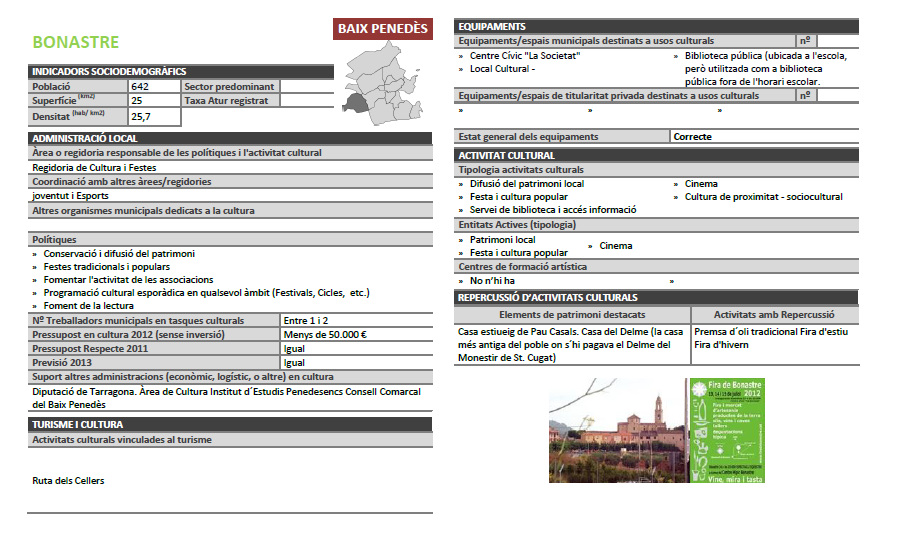Click the Baix Penedès comarca map
This screenshot has width=902, height=534.
pyautogui.click(x=383, y=83)
